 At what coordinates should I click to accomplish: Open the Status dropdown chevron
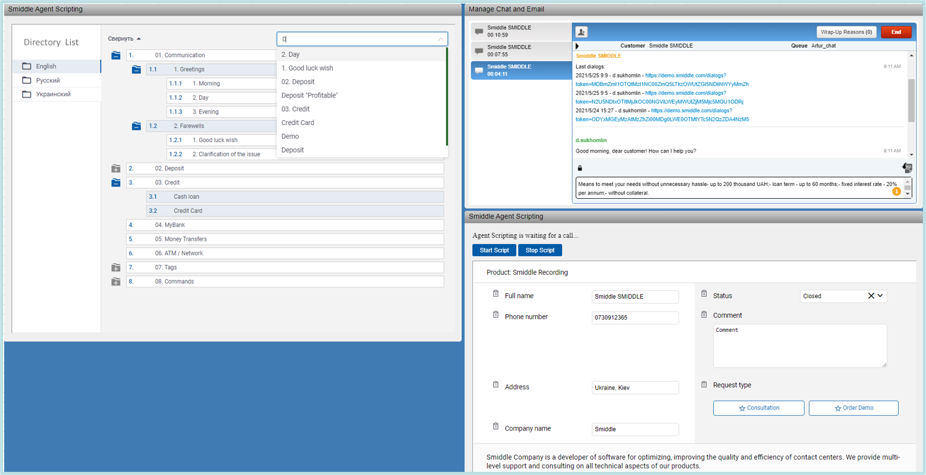880,296
